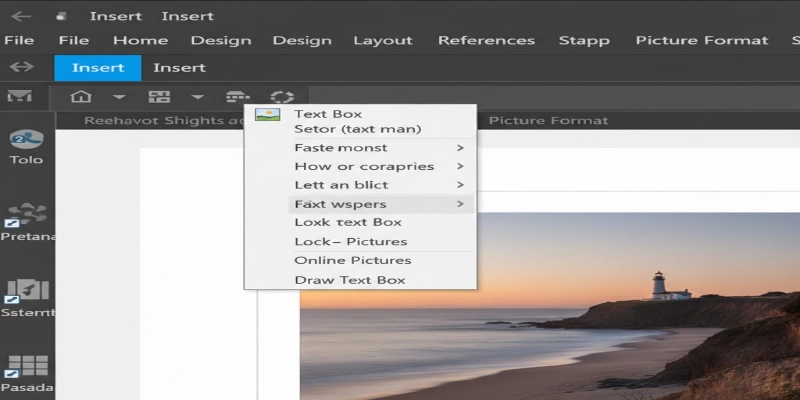Open the Tolo sidebar shortcut
The height and width of the screenshot is (400, 800).
(26, 146)
